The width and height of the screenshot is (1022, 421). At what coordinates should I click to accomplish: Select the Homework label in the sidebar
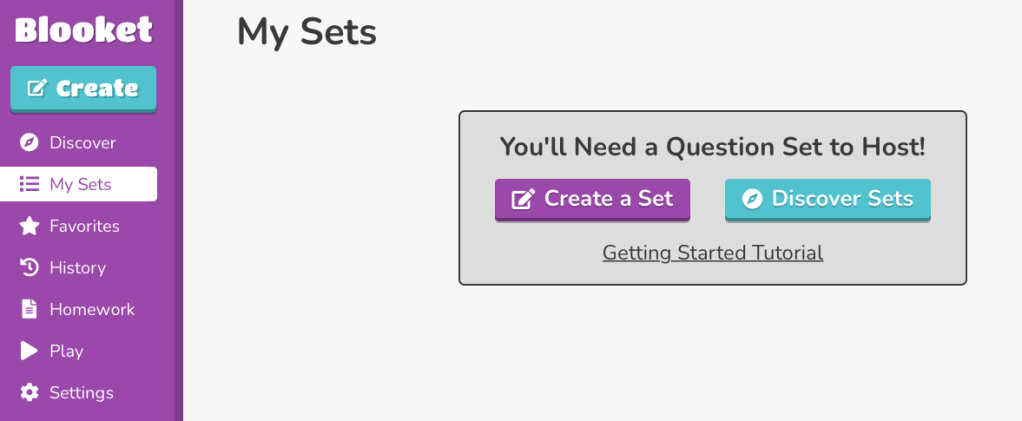(92, 310)
